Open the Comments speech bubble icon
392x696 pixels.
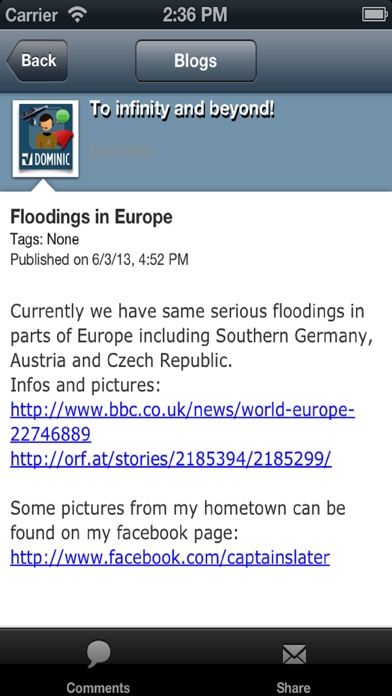coord(98,654)
